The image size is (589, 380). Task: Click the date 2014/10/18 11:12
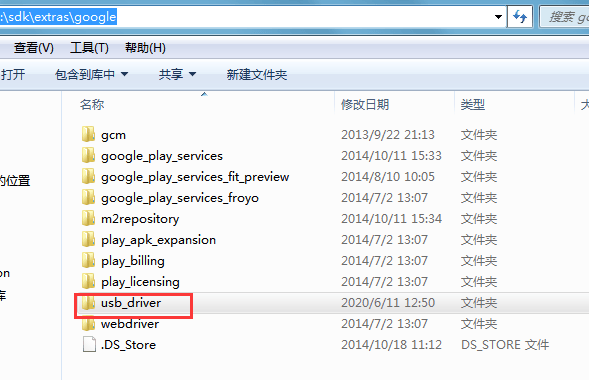391,345
